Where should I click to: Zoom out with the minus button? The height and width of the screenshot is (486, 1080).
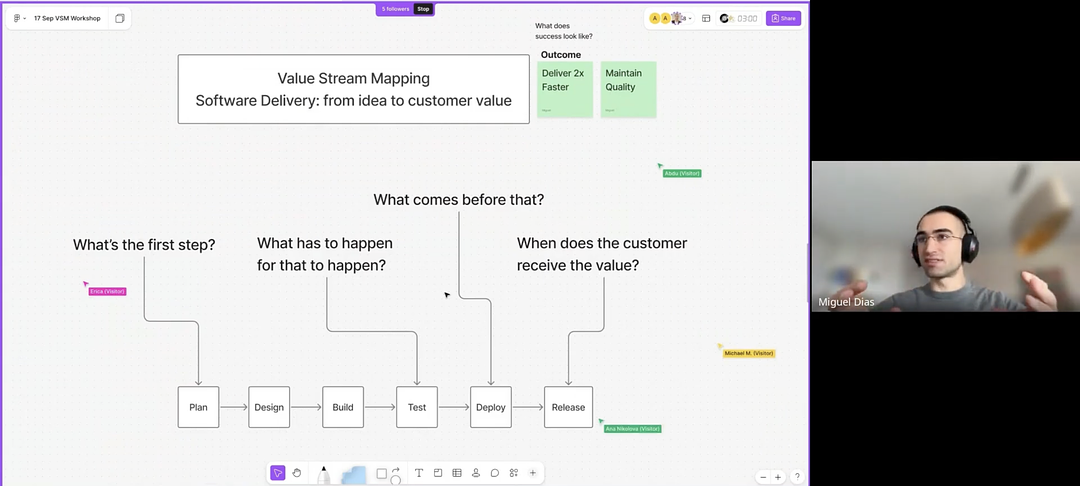[x=763, y=477]
